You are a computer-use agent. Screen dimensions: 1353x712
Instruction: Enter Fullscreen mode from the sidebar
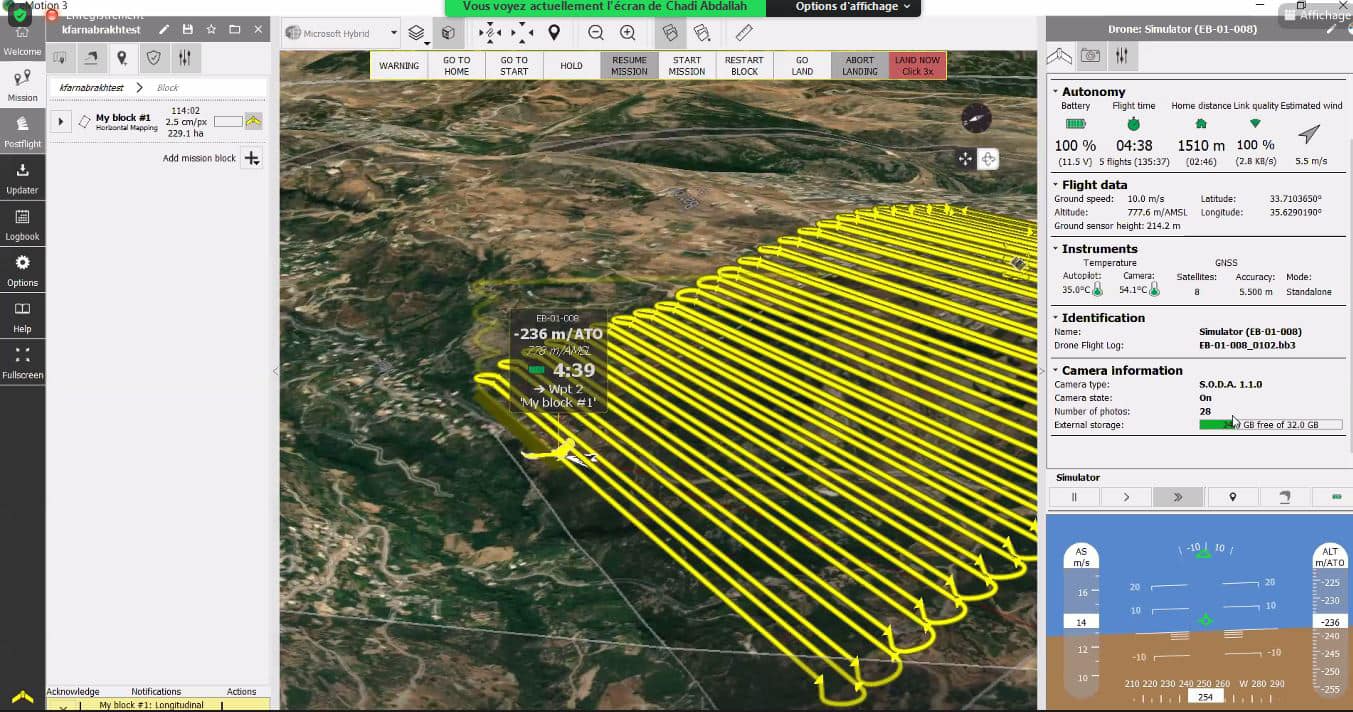(22, 362)
